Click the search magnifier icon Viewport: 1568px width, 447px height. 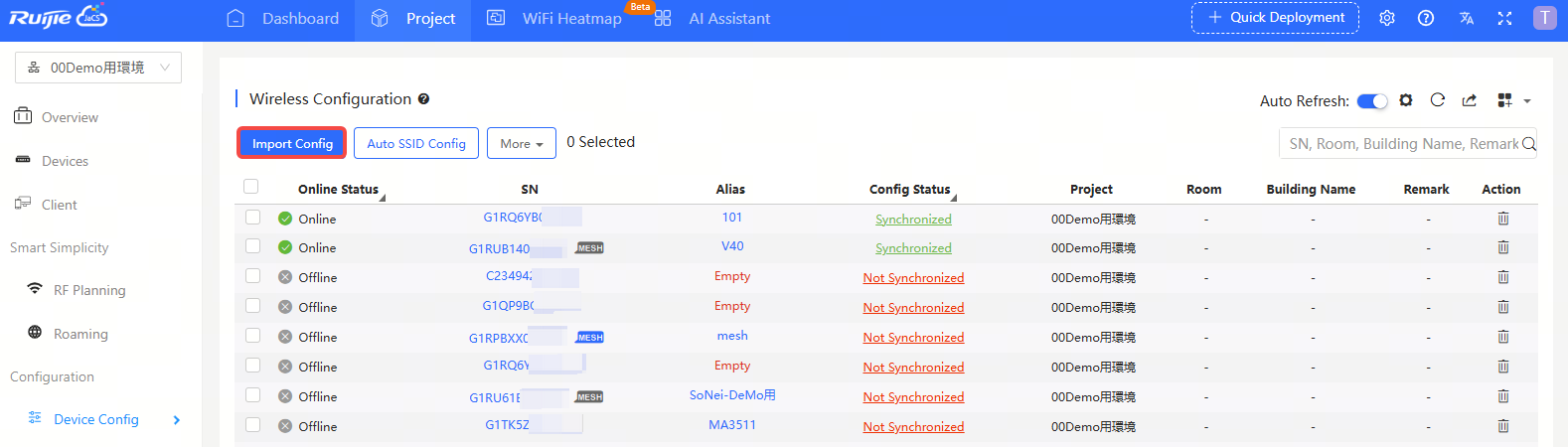coord(1528,144)
